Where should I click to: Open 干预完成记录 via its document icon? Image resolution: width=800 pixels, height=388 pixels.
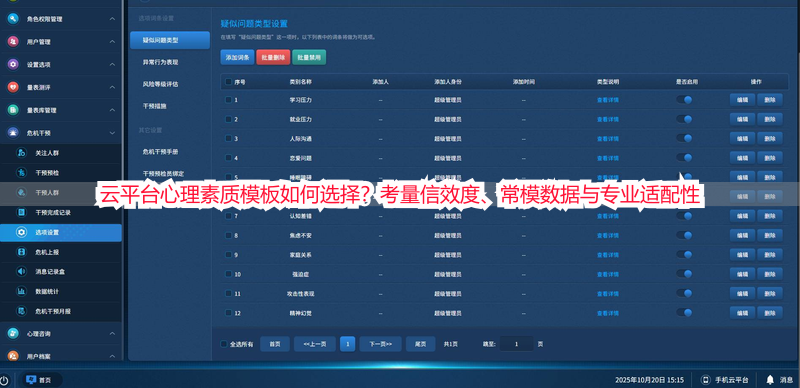[21, 212]
